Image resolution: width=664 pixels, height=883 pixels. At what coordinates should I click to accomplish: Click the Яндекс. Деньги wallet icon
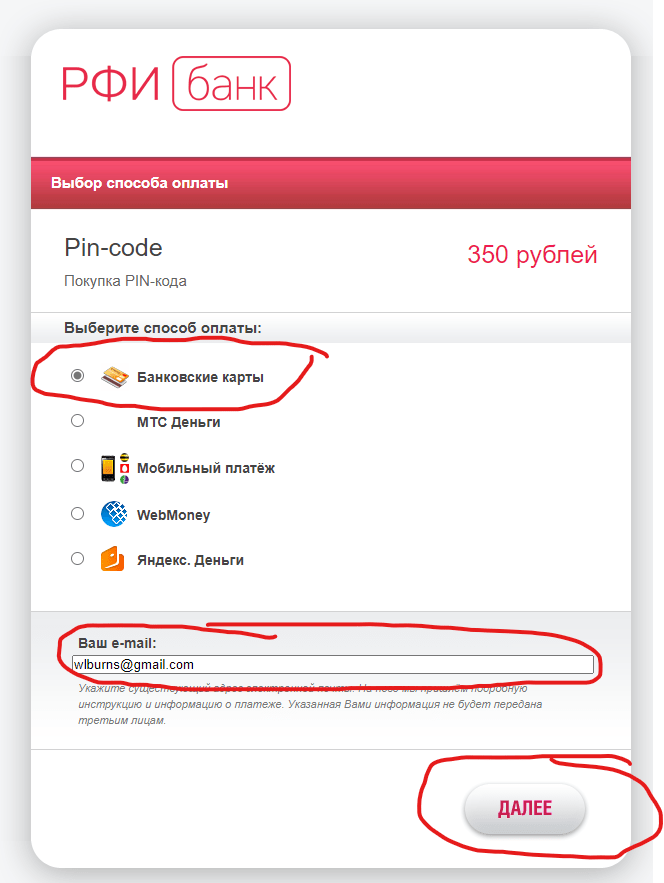pos(113,559)
